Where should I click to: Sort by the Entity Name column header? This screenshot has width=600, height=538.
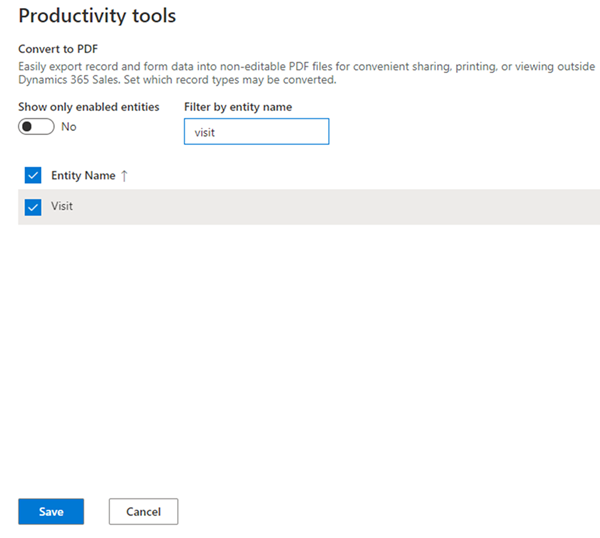click(83, 176)
